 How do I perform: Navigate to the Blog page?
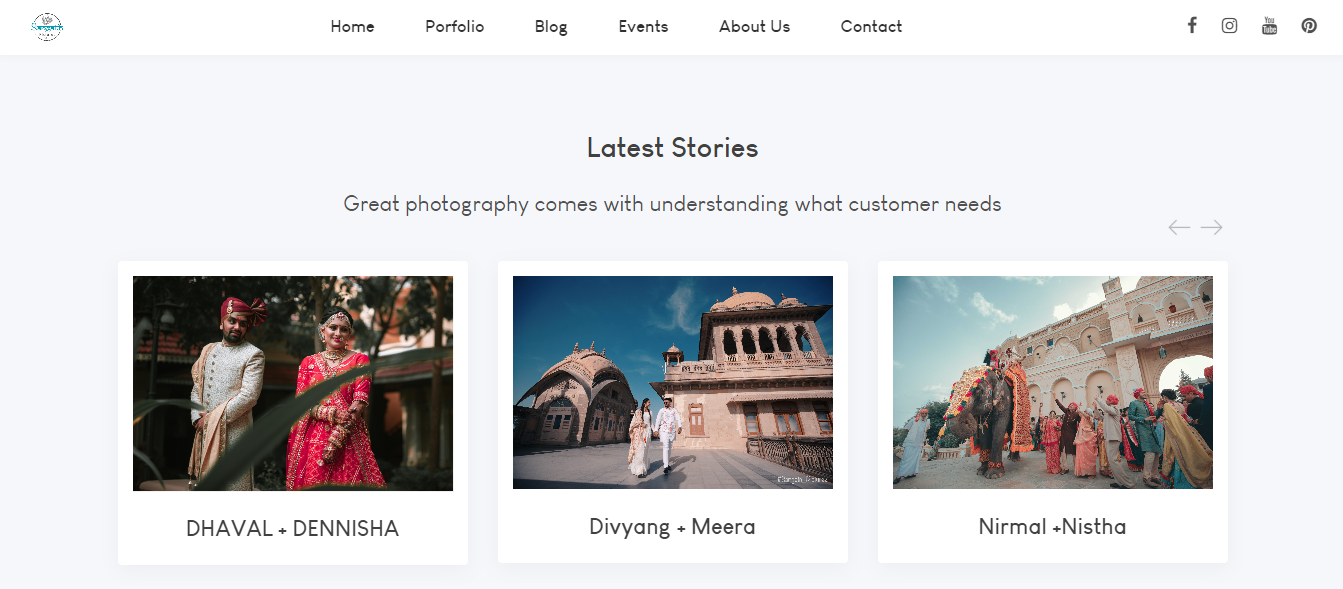click(x=551, y=27)
